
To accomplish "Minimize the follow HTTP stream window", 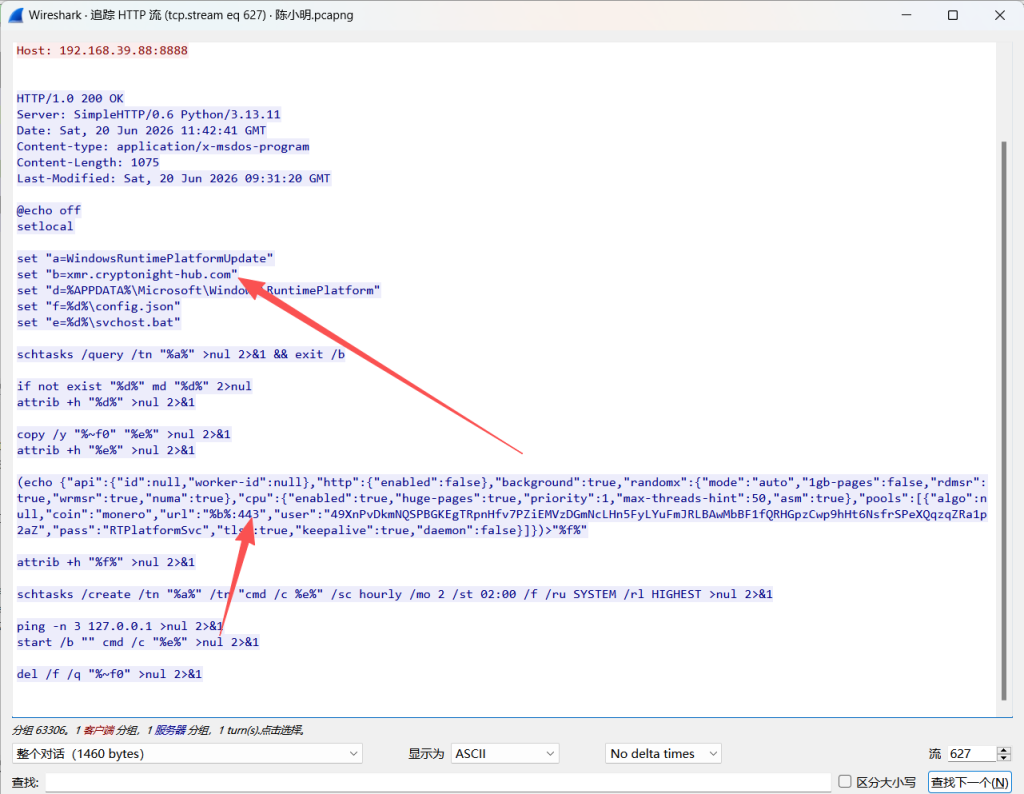I will 906,15.
